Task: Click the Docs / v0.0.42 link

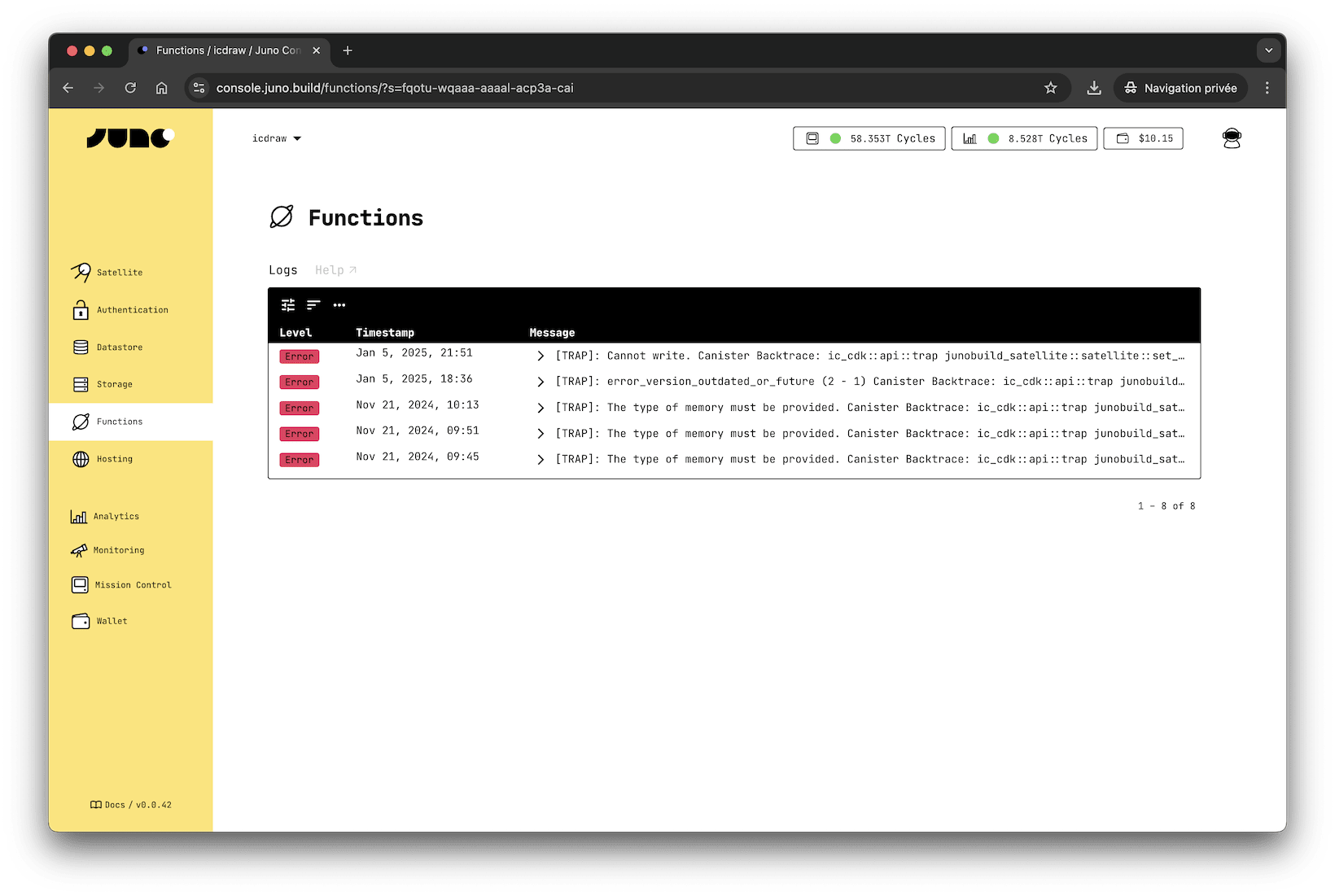Action: tap(130, 804)
